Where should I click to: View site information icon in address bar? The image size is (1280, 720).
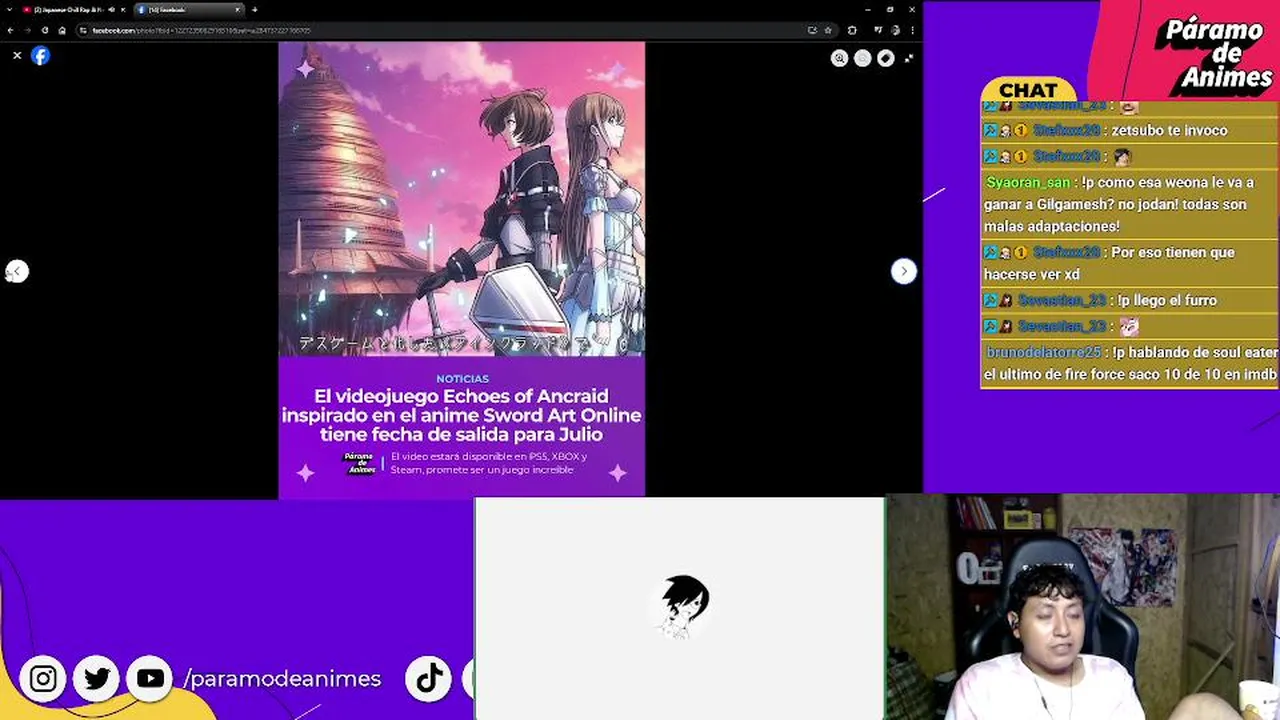tap(83, 30)
